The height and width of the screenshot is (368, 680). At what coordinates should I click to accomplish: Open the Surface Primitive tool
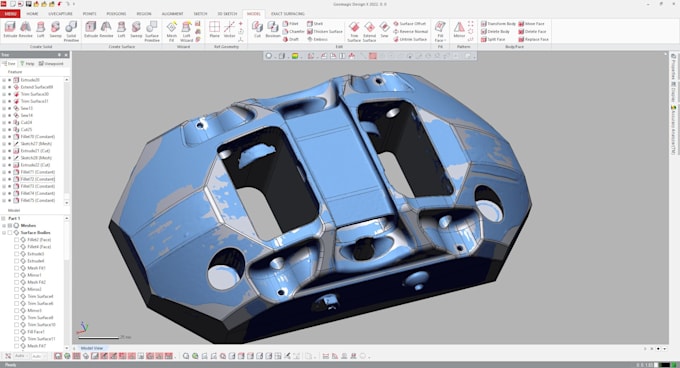point(152,31)
